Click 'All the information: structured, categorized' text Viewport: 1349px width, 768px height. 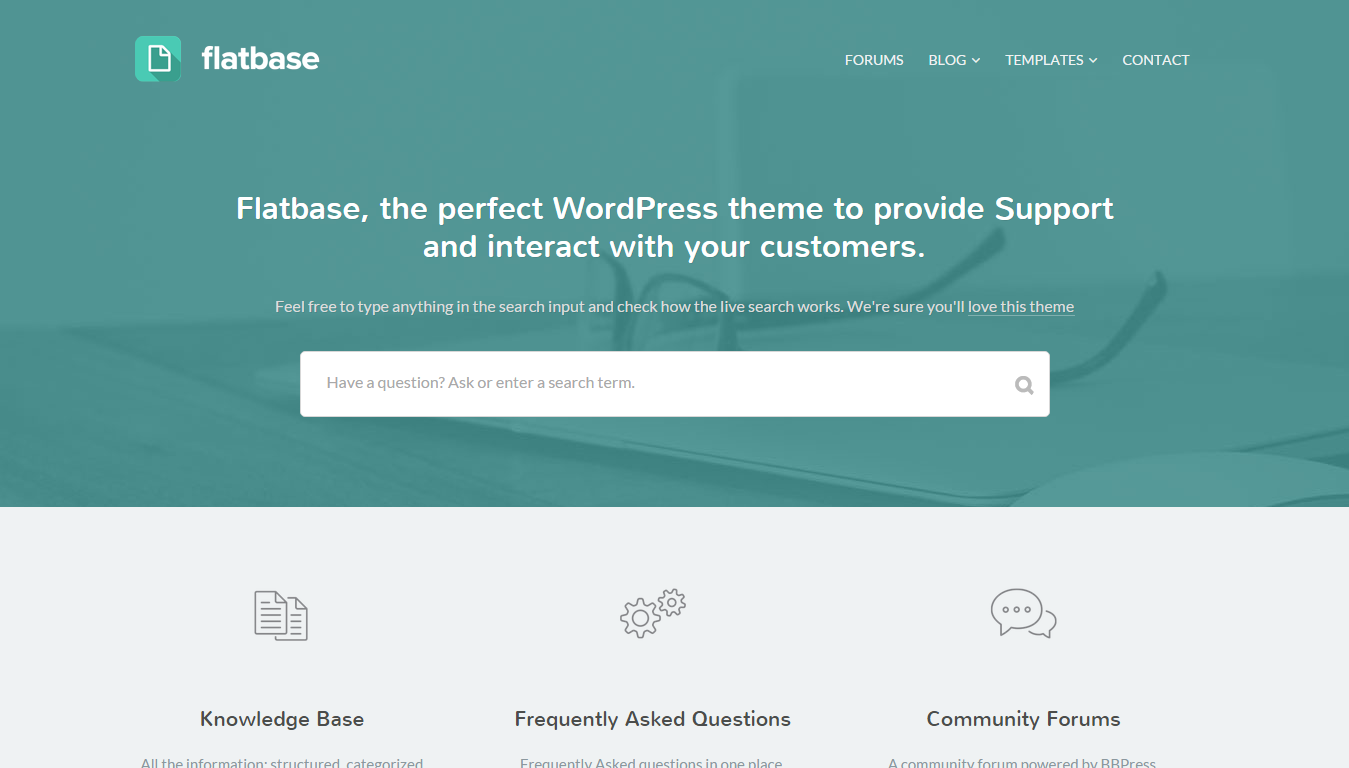click(x=282, y=762)
